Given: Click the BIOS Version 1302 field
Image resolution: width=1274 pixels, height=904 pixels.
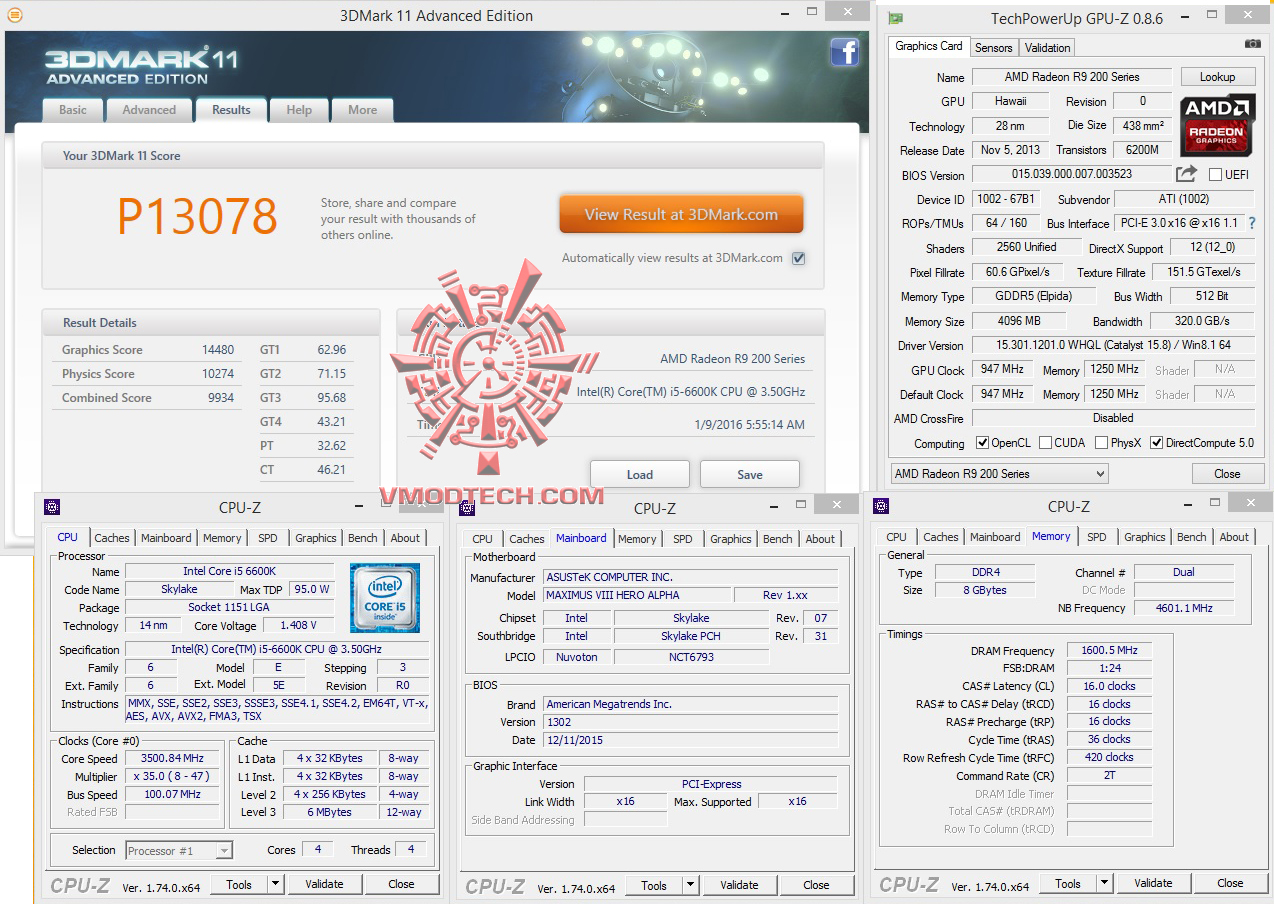Looking at the screenshot, I should (691, 722).
